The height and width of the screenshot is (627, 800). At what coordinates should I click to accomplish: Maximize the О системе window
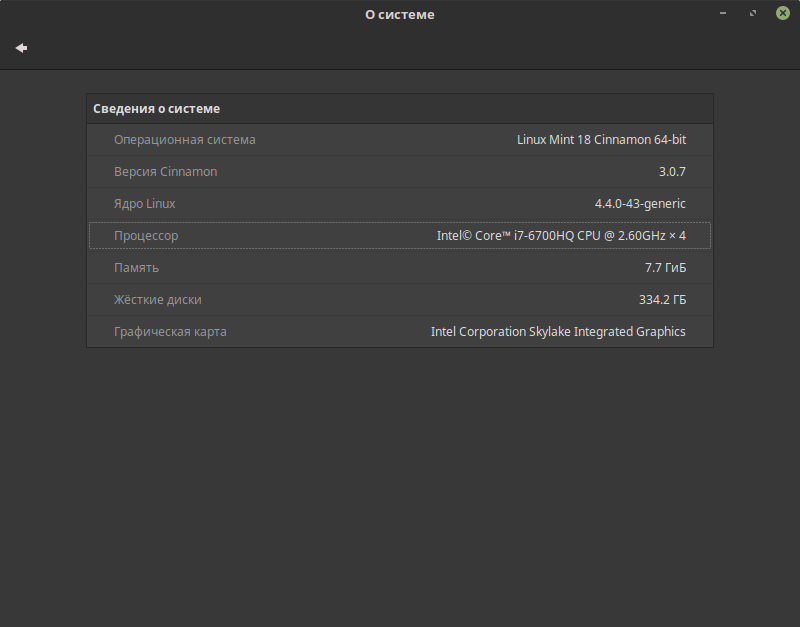(x=753, y=14)
